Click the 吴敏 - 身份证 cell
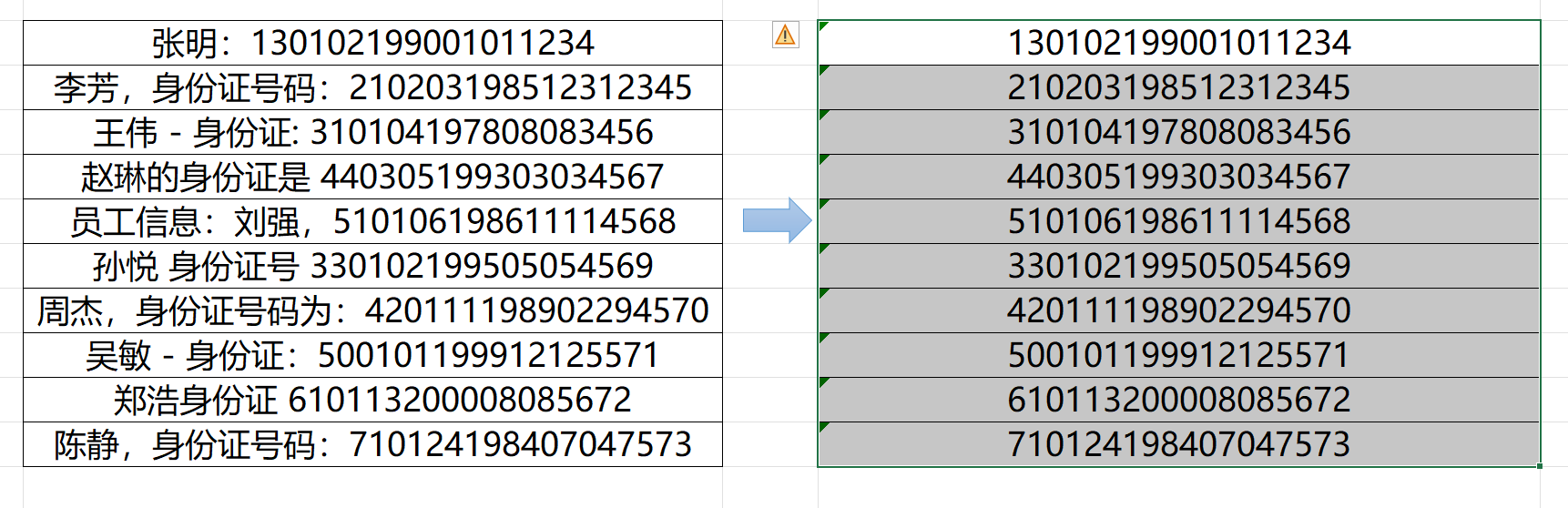Viewport: 1568px width, 508px height. point(372,355)
